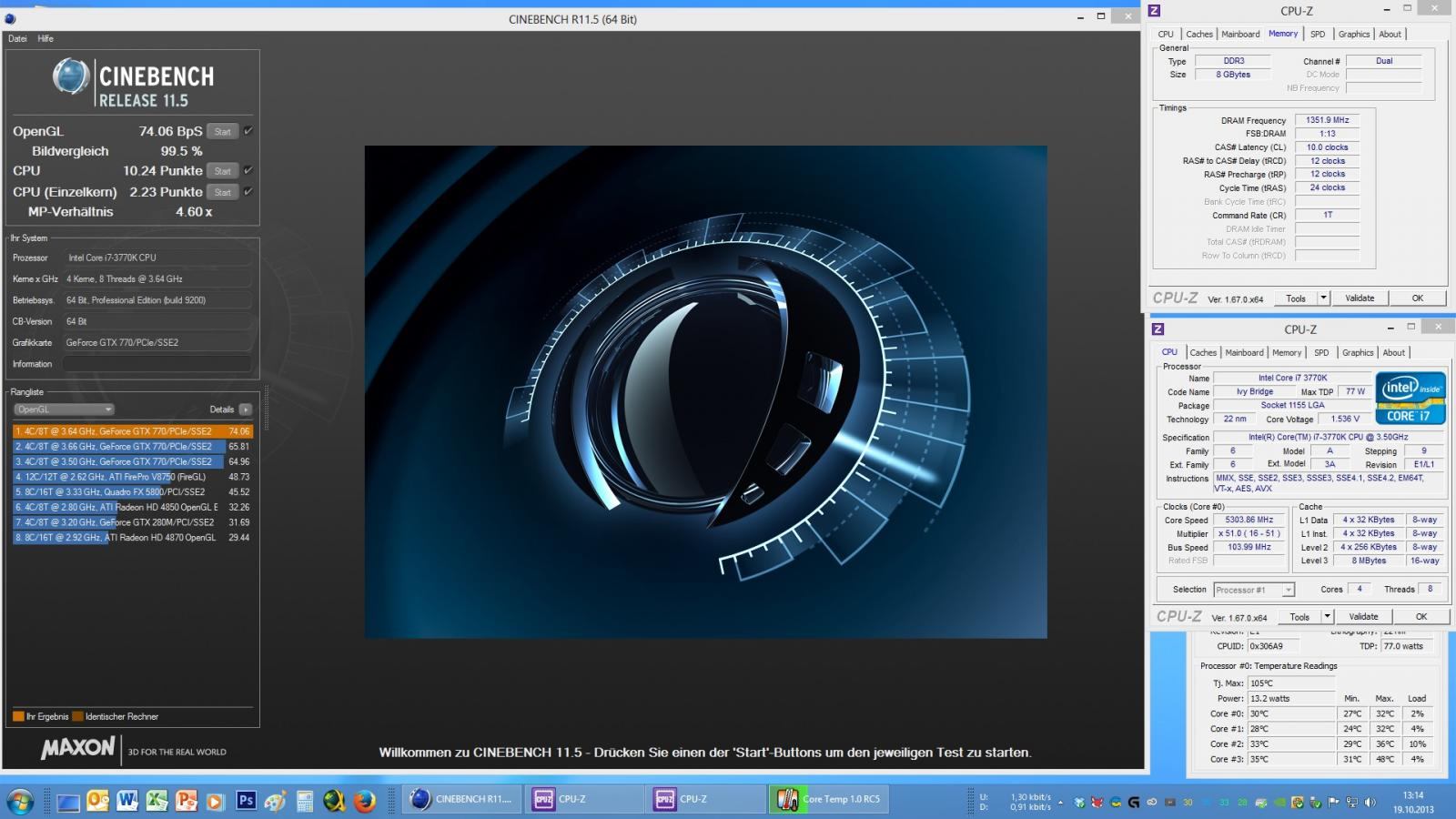Click the Grafikkarte field showing GeForce GTX 770
Screen dimensions: 1456x819
(x=157, y=343)
